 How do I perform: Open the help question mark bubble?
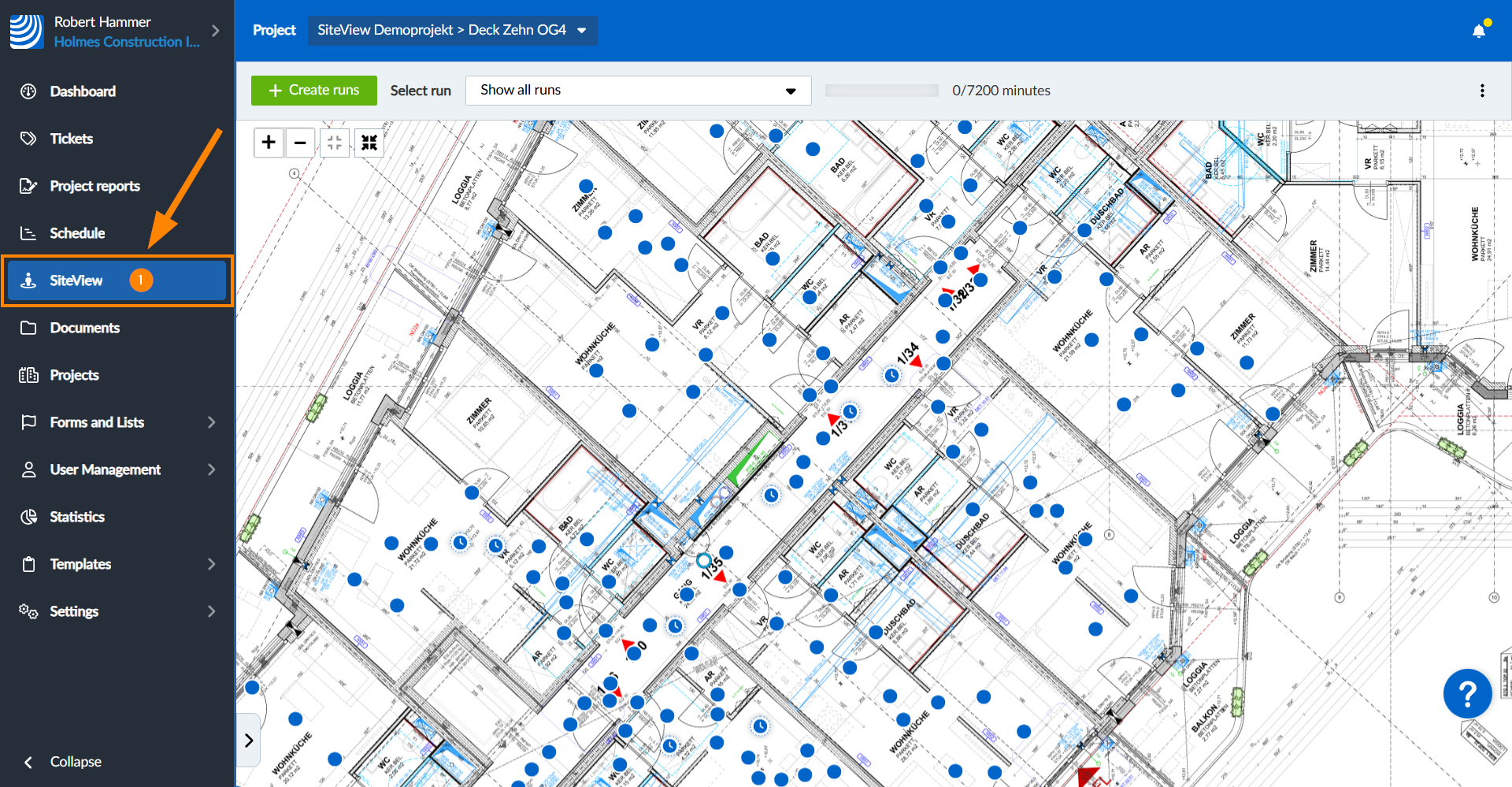click(1467, 693)
